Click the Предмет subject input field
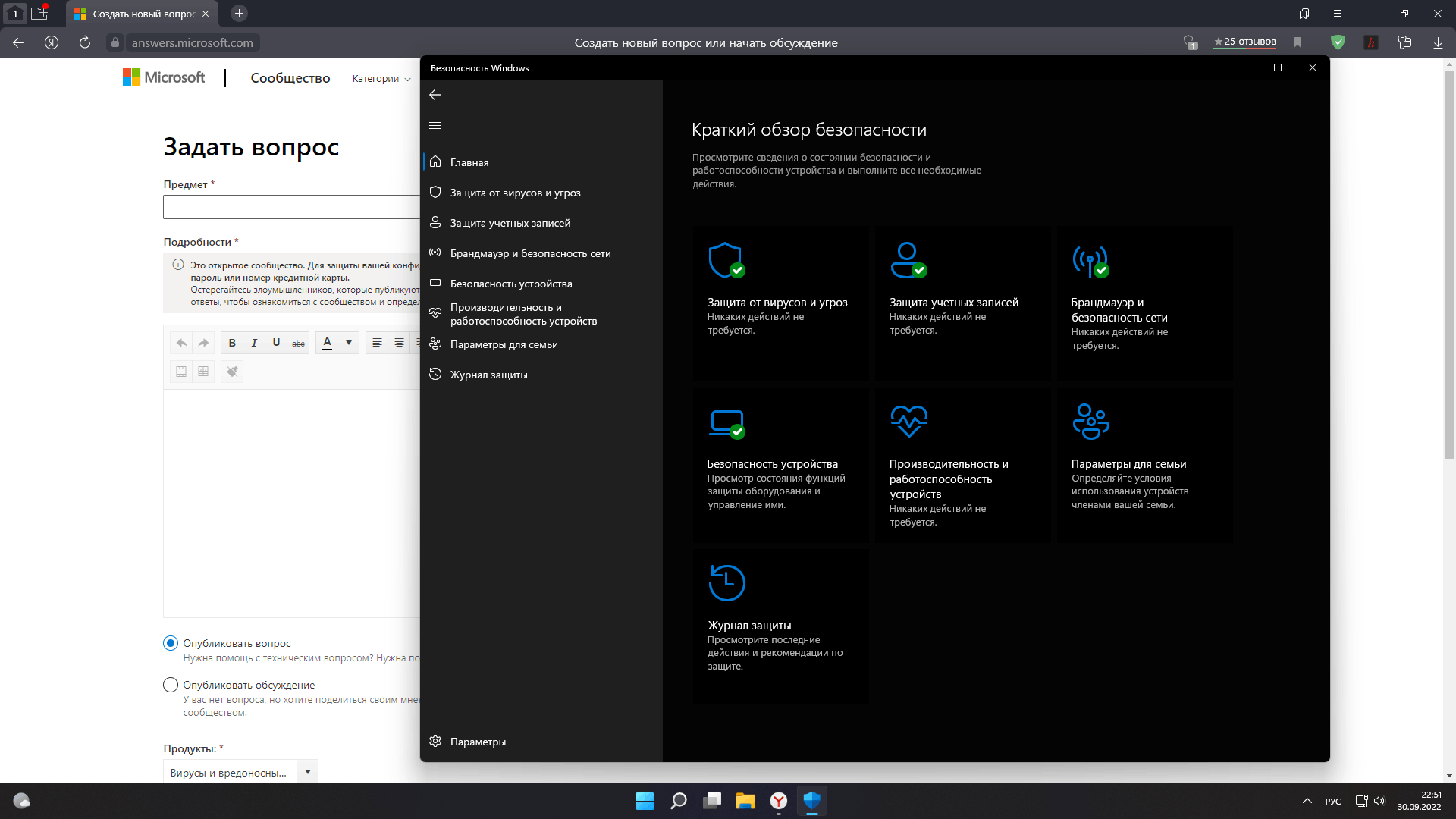Screen dimensions: 1456x819 click(292, 207)
